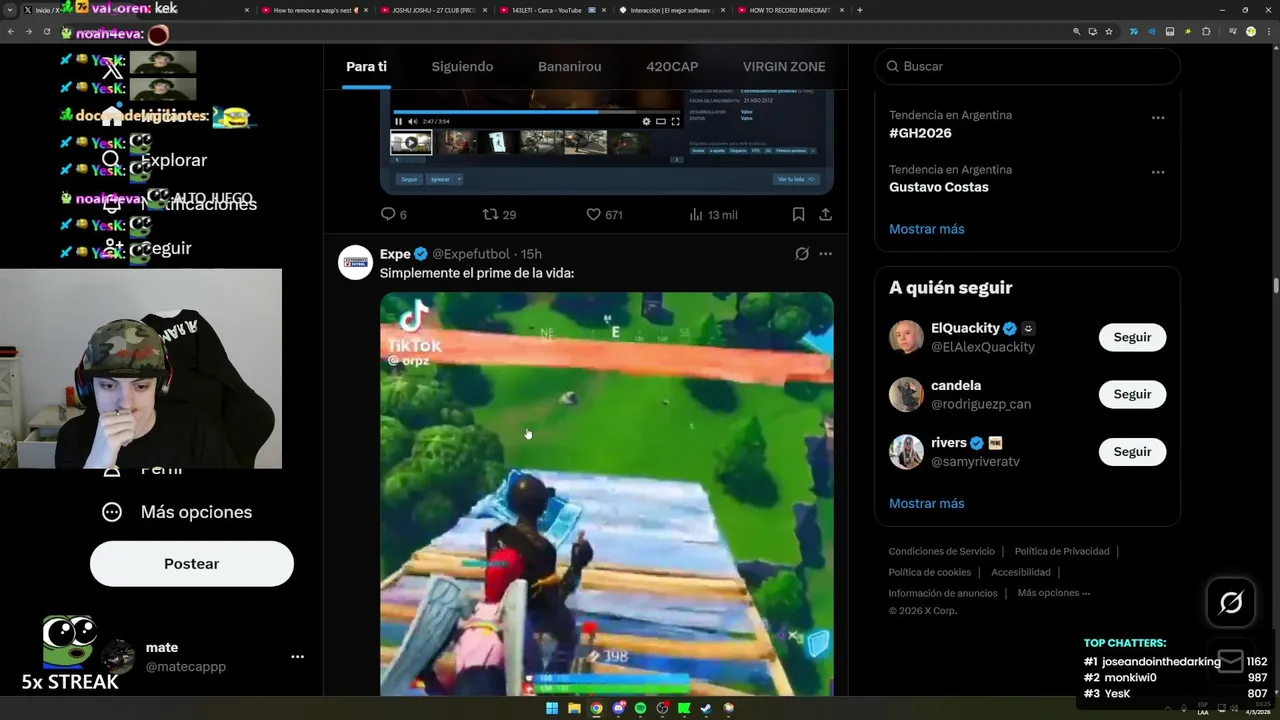
Task: Open Expe's Fortnite TikTok video
Action: click(x=607, y=494)
